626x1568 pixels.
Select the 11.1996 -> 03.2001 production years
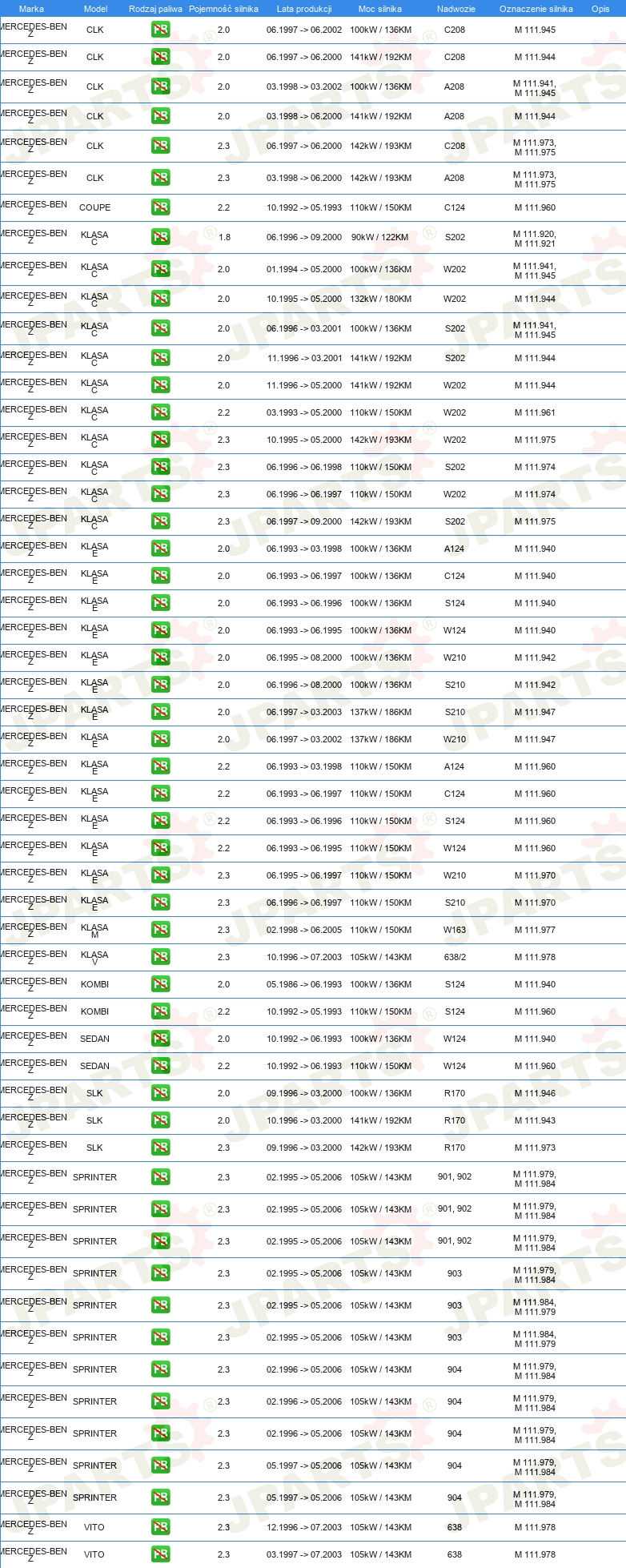[x=304, y=358]
